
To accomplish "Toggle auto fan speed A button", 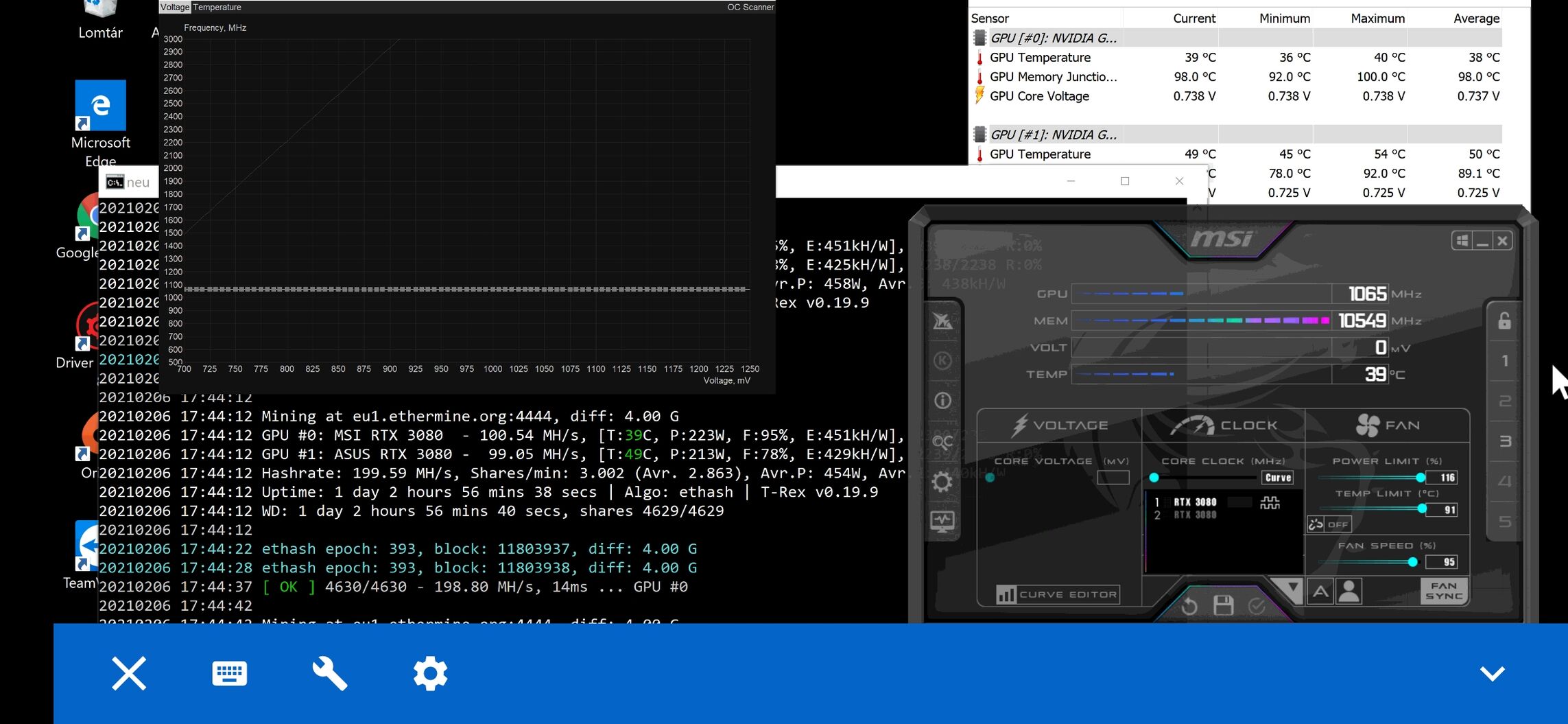I will [x=1320, y=592].
